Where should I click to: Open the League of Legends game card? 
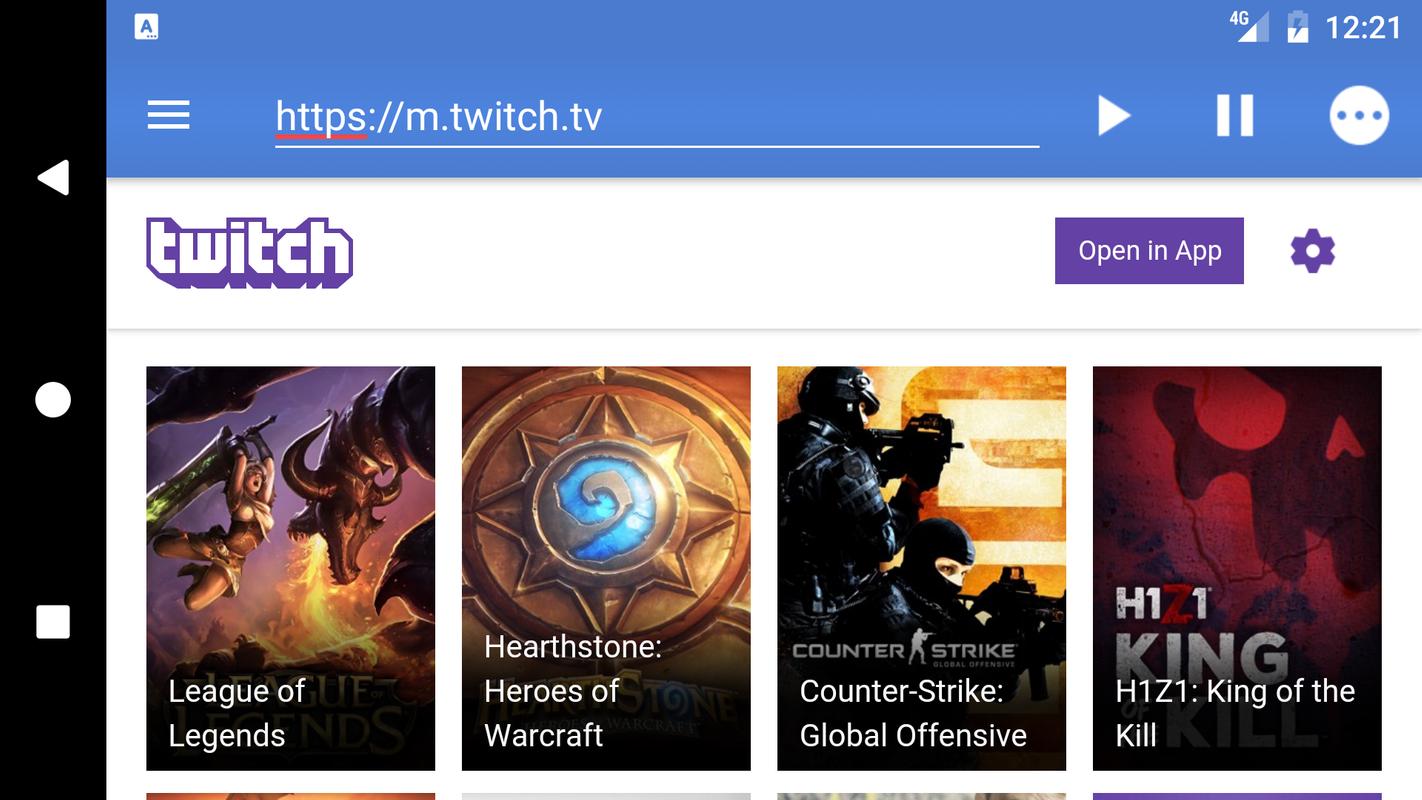tap(291, 568)
